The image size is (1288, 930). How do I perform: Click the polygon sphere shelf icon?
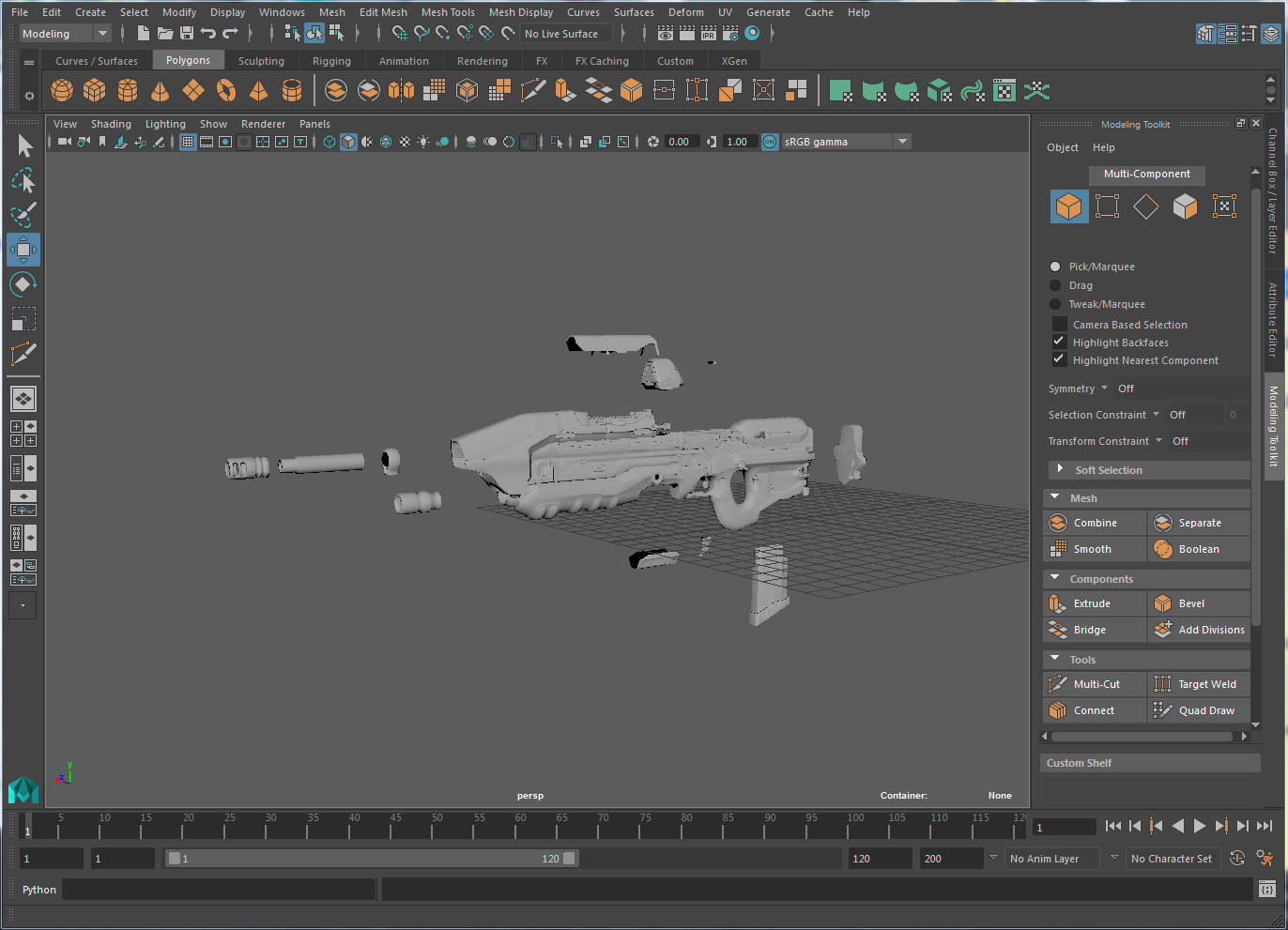[x=62, y=90]
